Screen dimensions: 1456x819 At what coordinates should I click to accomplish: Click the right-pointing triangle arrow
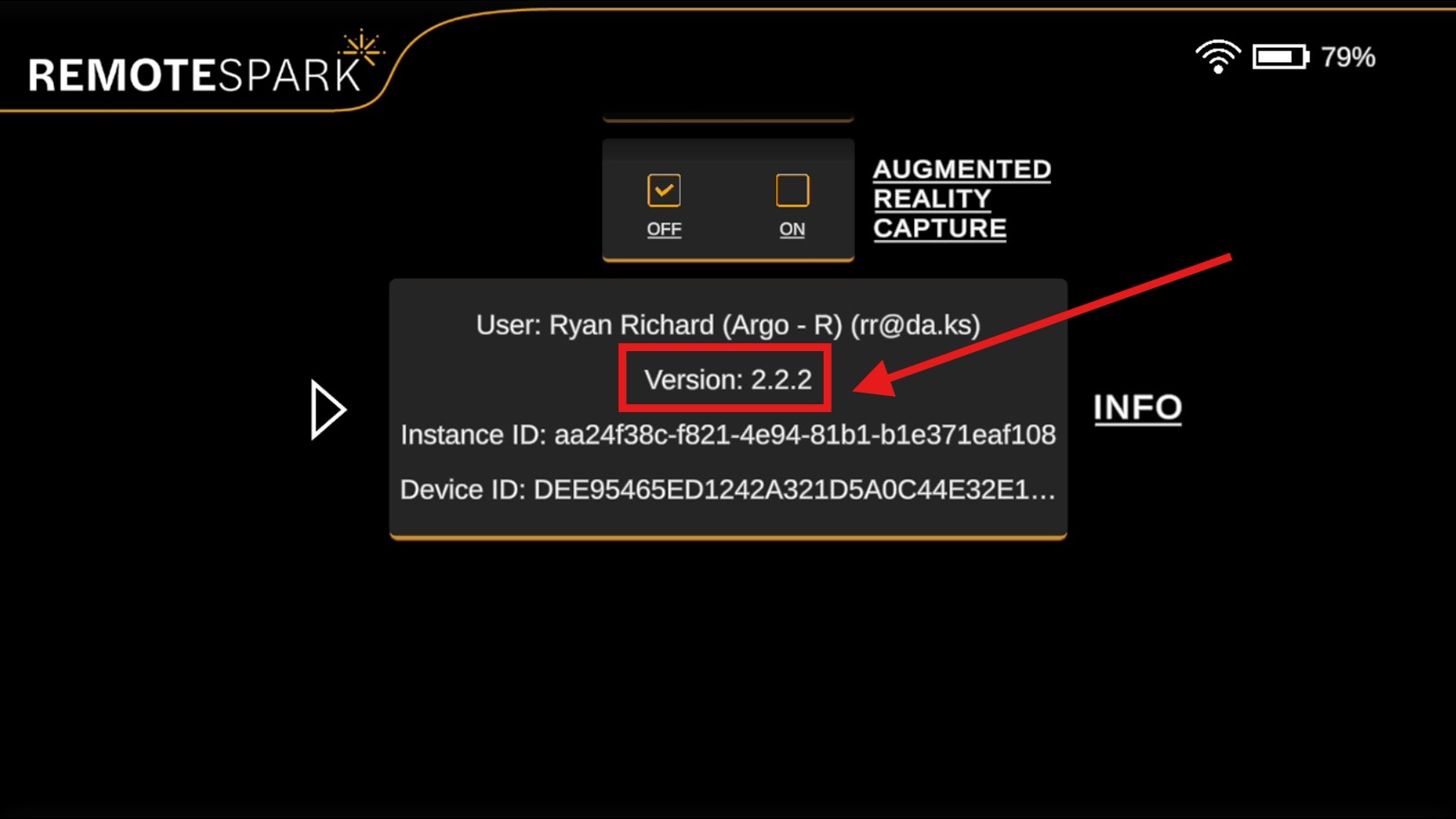(328, 409)
